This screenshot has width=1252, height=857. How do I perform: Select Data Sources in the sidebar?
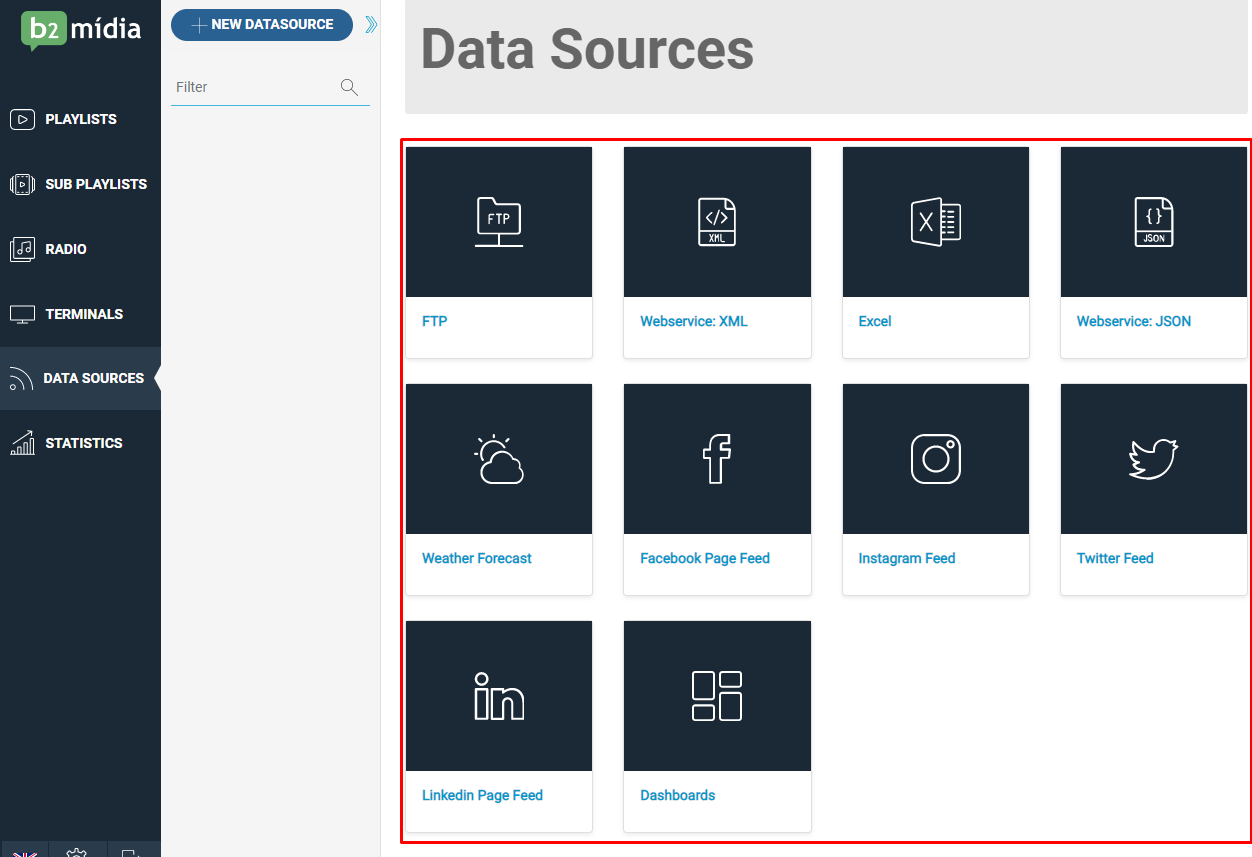coord(80,378)
